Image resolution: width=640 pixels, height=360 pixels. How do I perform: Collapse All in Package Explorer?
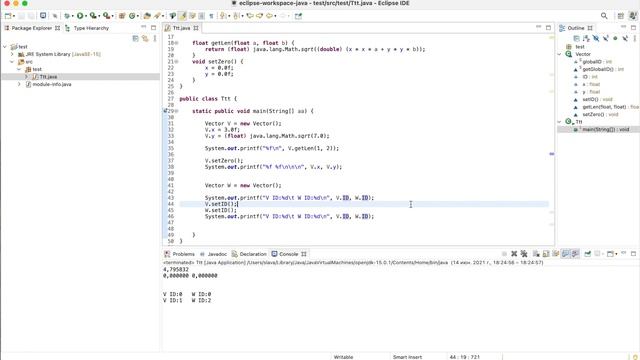(136, 38)
